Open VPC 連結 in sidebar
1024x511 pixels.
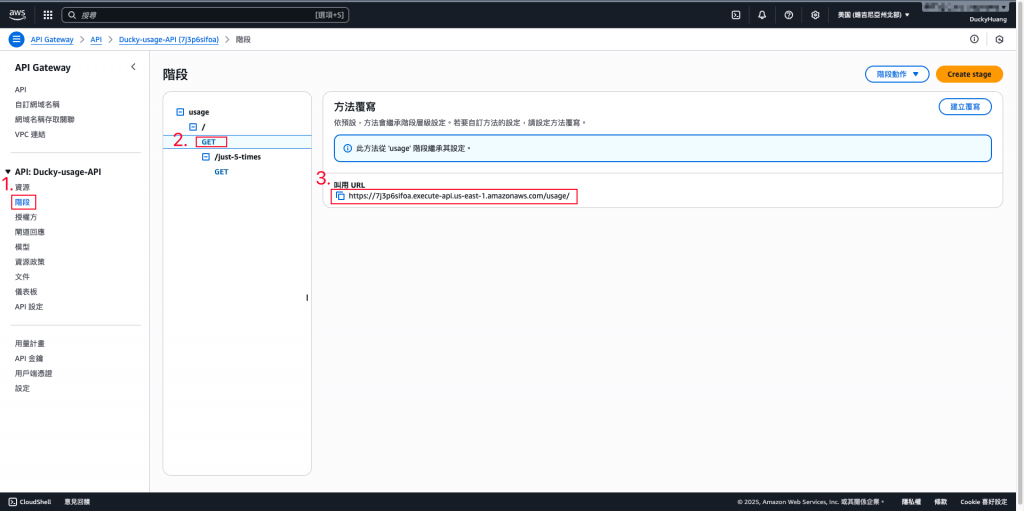[x=30, y=135]
